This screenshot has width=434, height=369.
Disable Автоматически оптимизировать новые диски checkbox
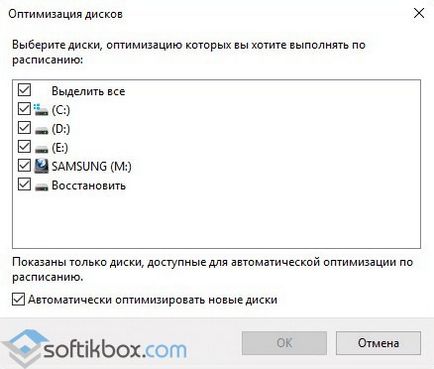18,299
